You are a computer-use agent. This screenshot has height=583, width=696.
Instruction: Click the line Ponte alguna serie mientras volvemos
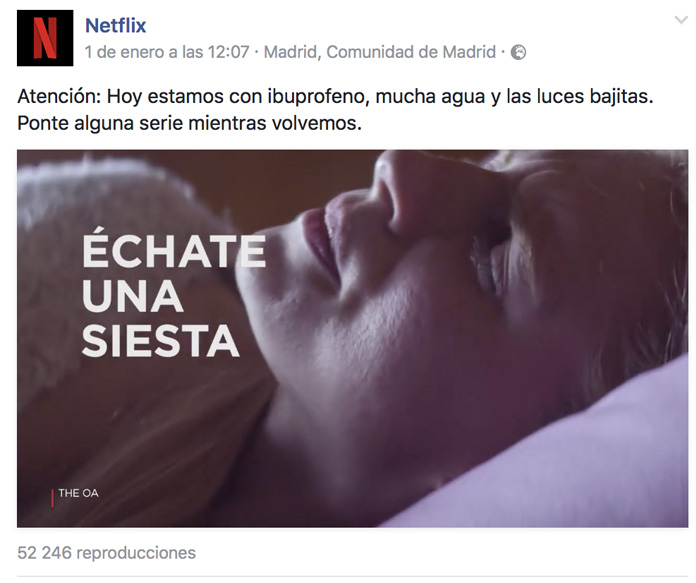tap(190, 123)
